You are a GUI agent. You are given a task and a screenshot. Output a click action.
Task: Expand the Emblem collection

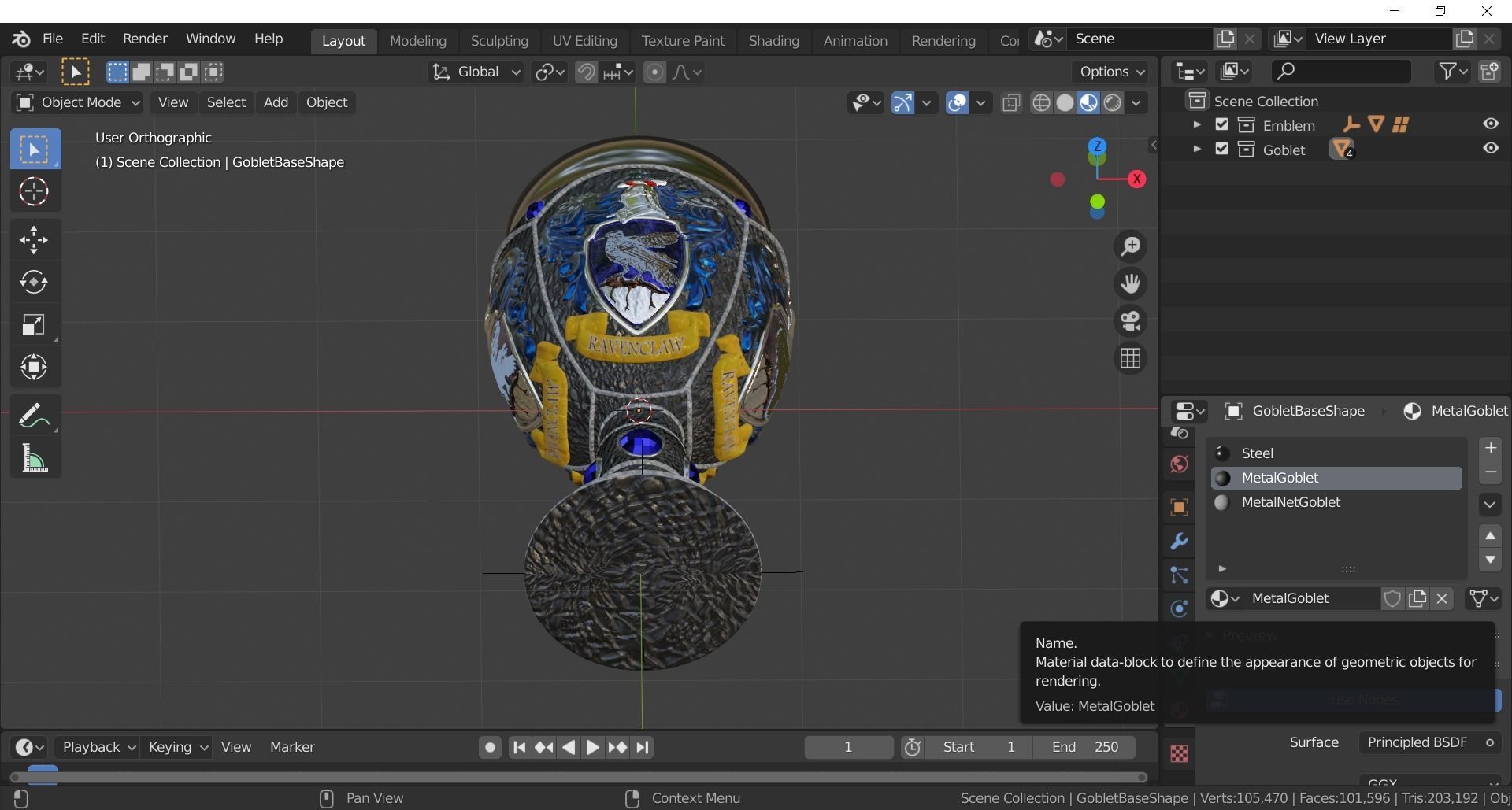[1196, 124]
